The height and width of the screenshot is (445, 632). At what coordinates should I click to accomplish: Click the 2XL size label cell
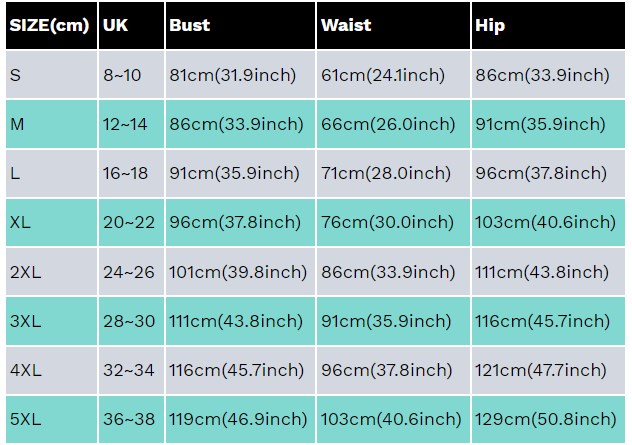click(x=51, y=272)
